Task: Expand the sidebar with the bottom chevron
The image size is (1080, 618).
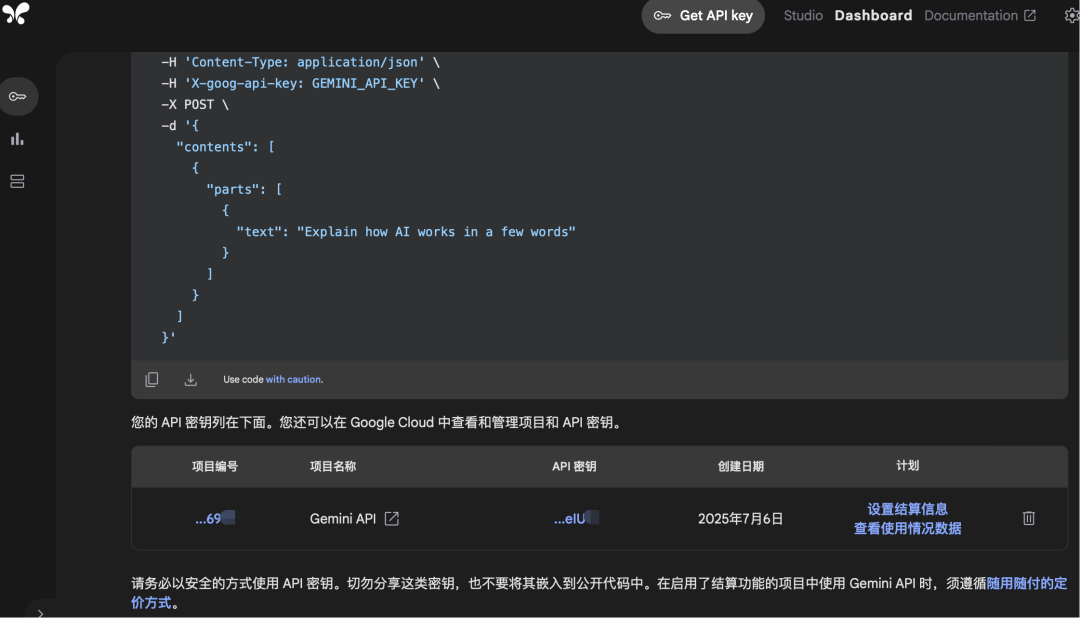Action: [x=41, y=612]
